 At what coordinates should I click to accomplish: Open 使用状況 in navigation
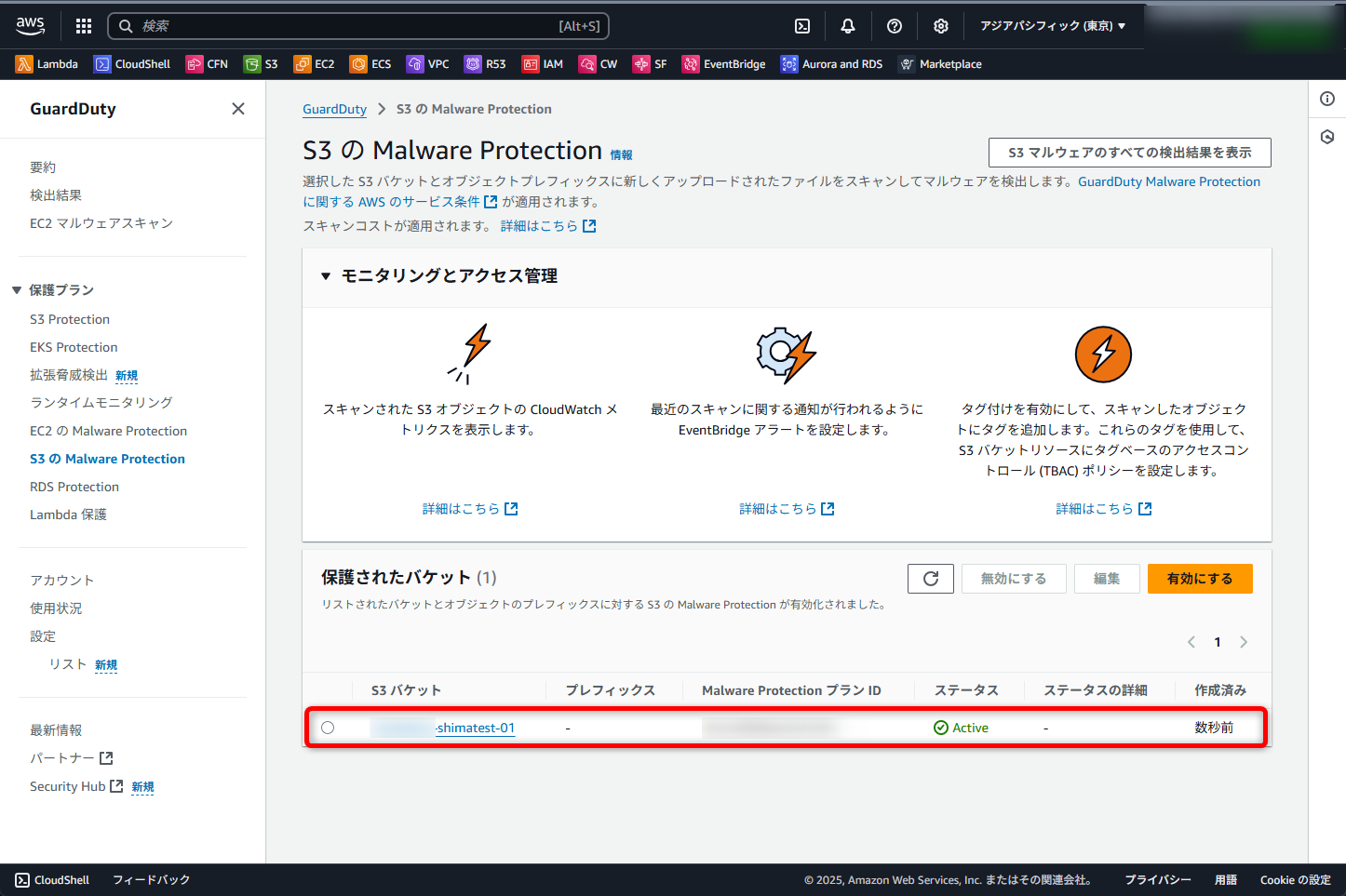click(x=56, y=608)
